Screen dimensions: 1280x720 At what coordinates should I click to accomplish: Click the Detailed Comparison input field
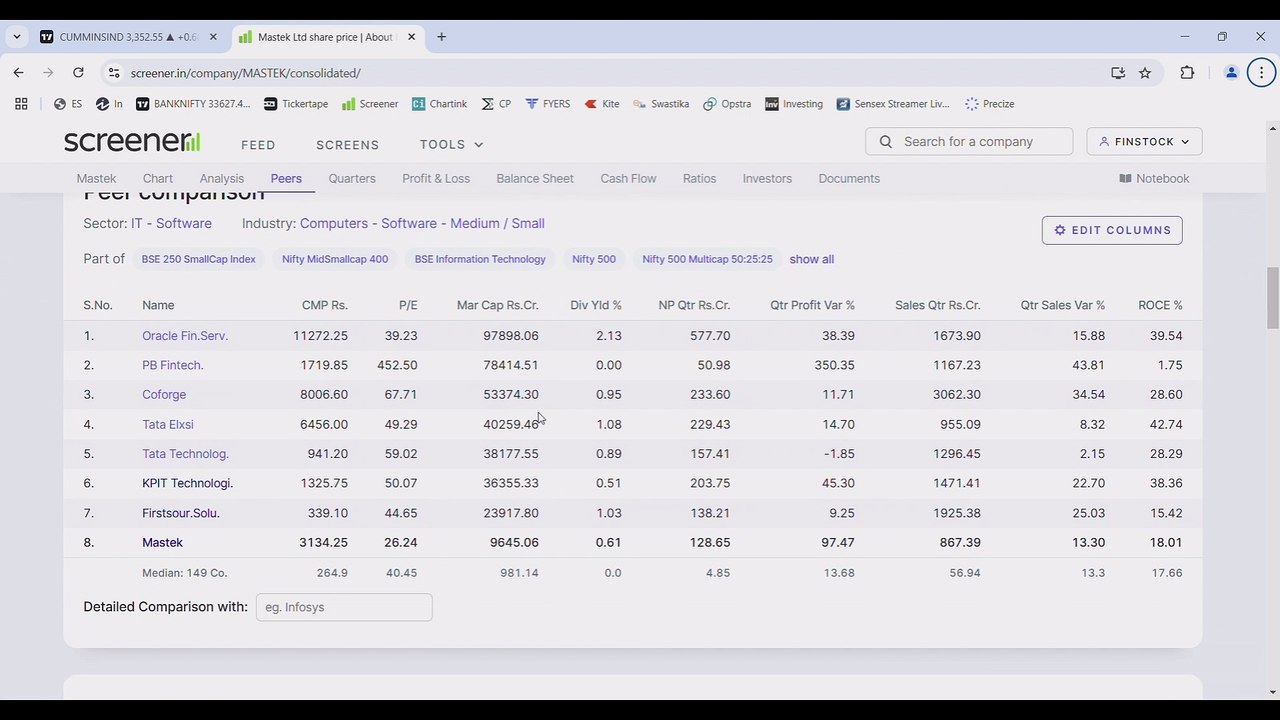coord(344,607)
